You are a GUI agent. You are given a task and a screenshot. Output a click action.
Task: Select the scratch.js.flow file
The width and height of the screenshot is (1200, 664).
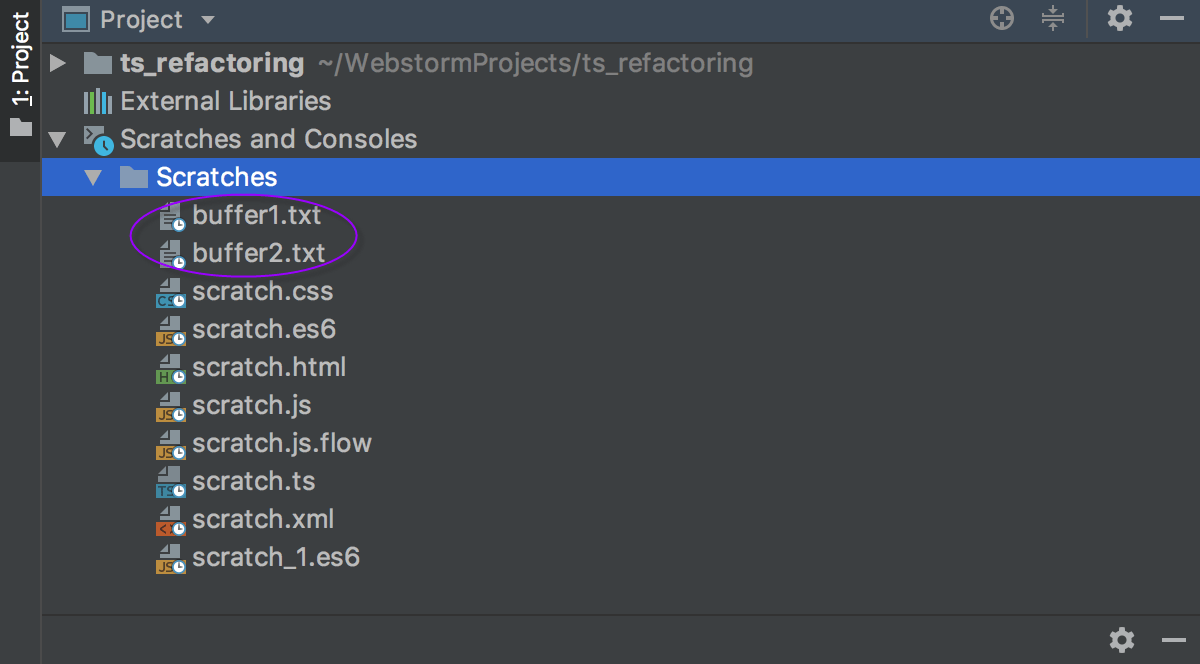click(x=281, y=443)
